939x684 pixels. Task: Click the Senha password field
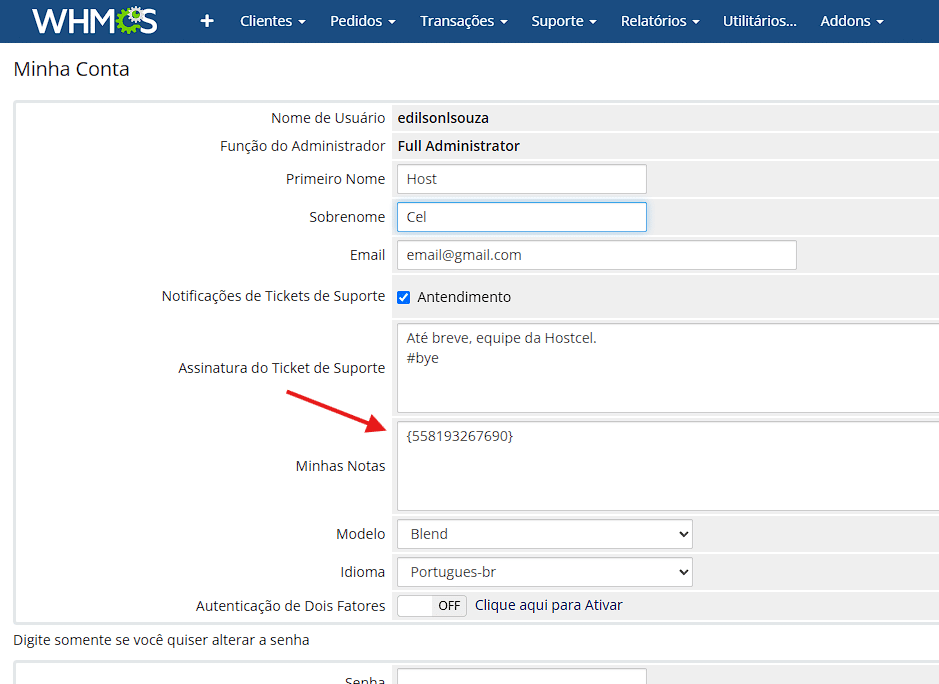pos(521,677)
